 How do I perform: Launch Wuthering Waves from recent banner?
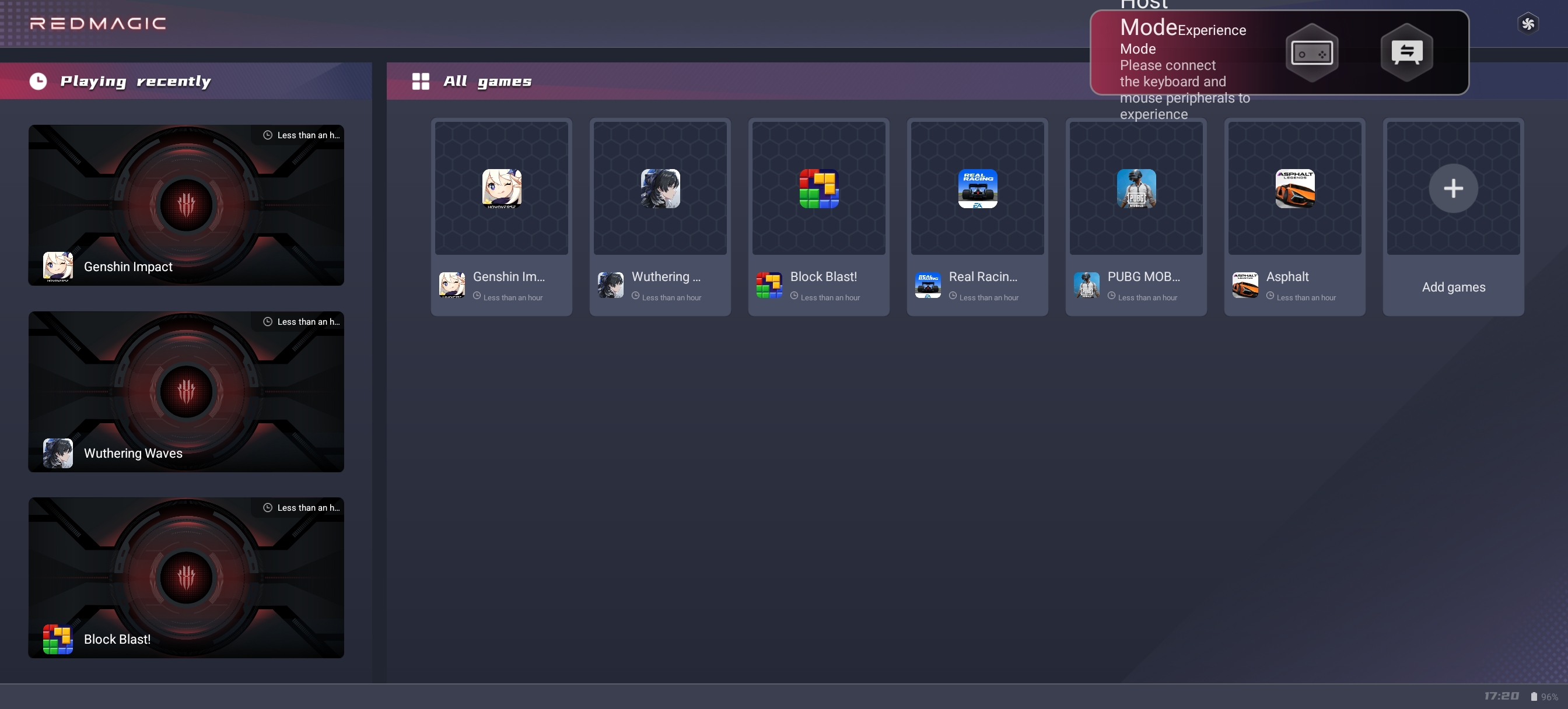(x=185, y=392)
